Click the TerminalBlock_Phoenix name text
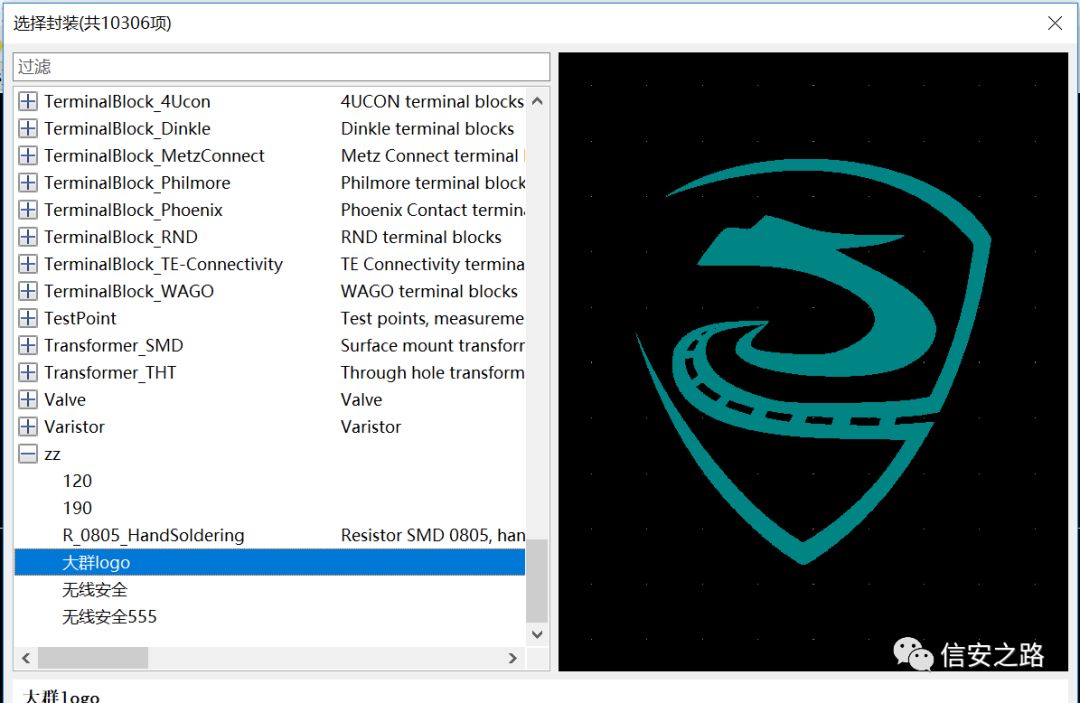The height and width of the screenshot is (703, 1080). (134, 210)
